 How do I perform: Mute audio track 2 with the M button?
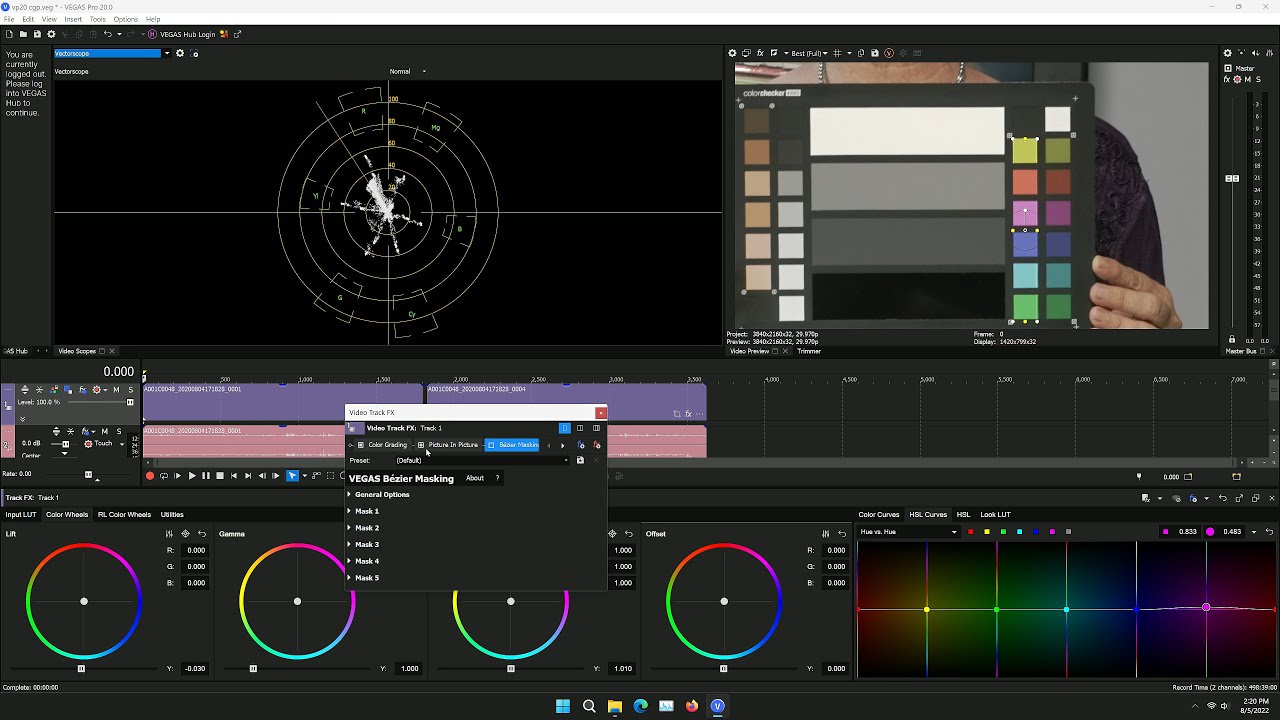pos(105,431)
